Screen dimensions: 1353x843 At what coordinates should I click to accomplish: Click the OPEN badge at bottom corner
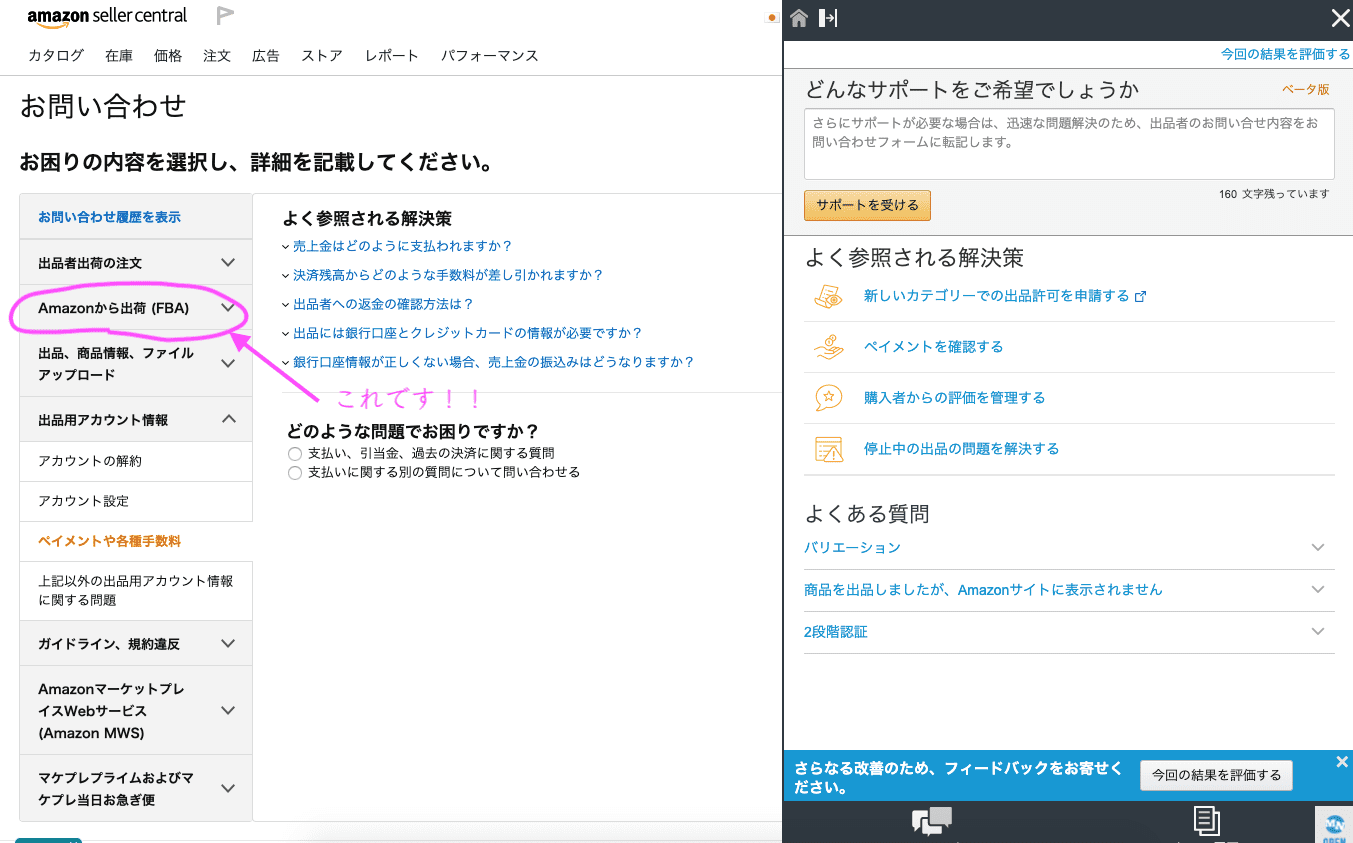coord(1333,825)
